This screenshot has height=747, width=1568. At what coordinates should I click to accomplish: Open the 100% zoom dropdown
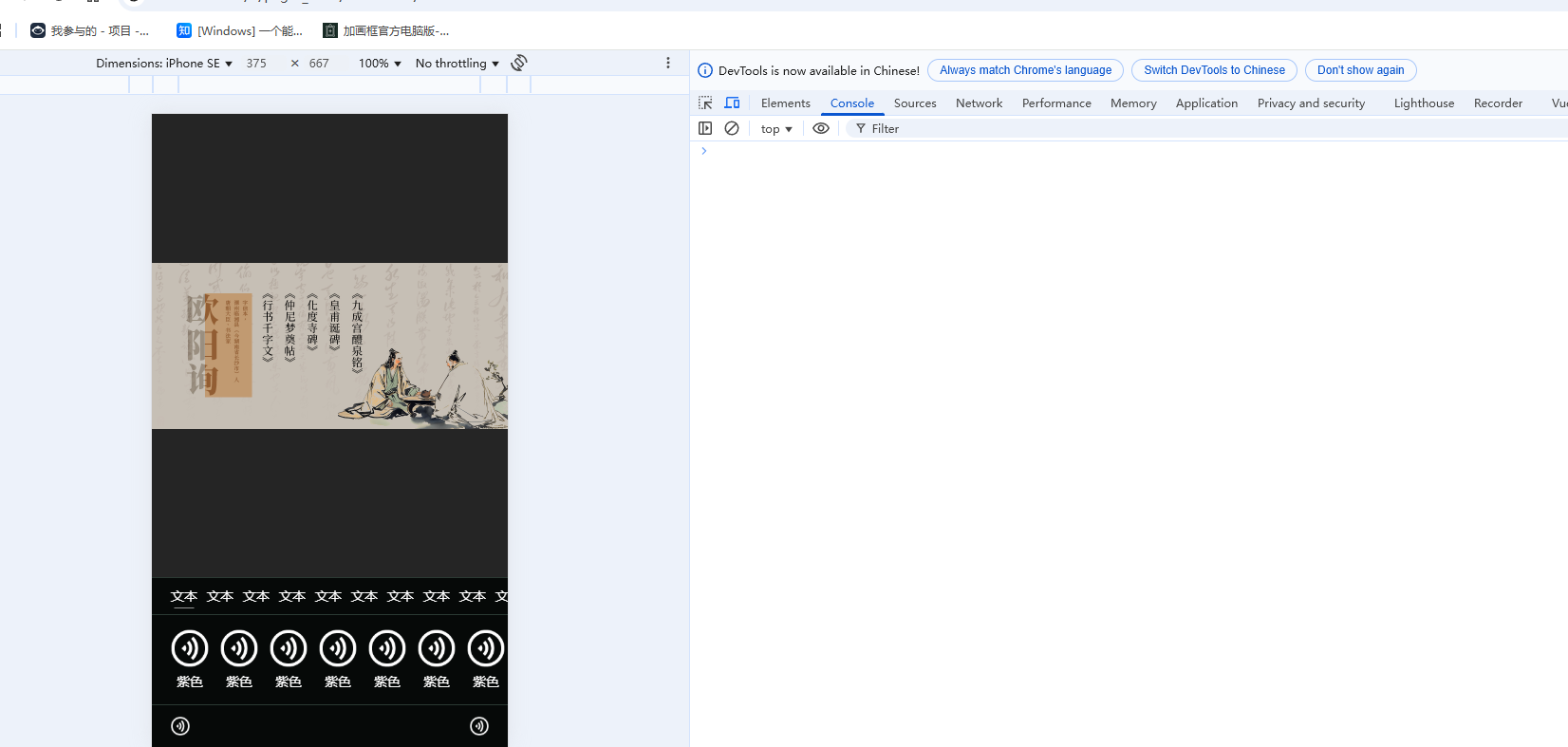click(380, 64)
